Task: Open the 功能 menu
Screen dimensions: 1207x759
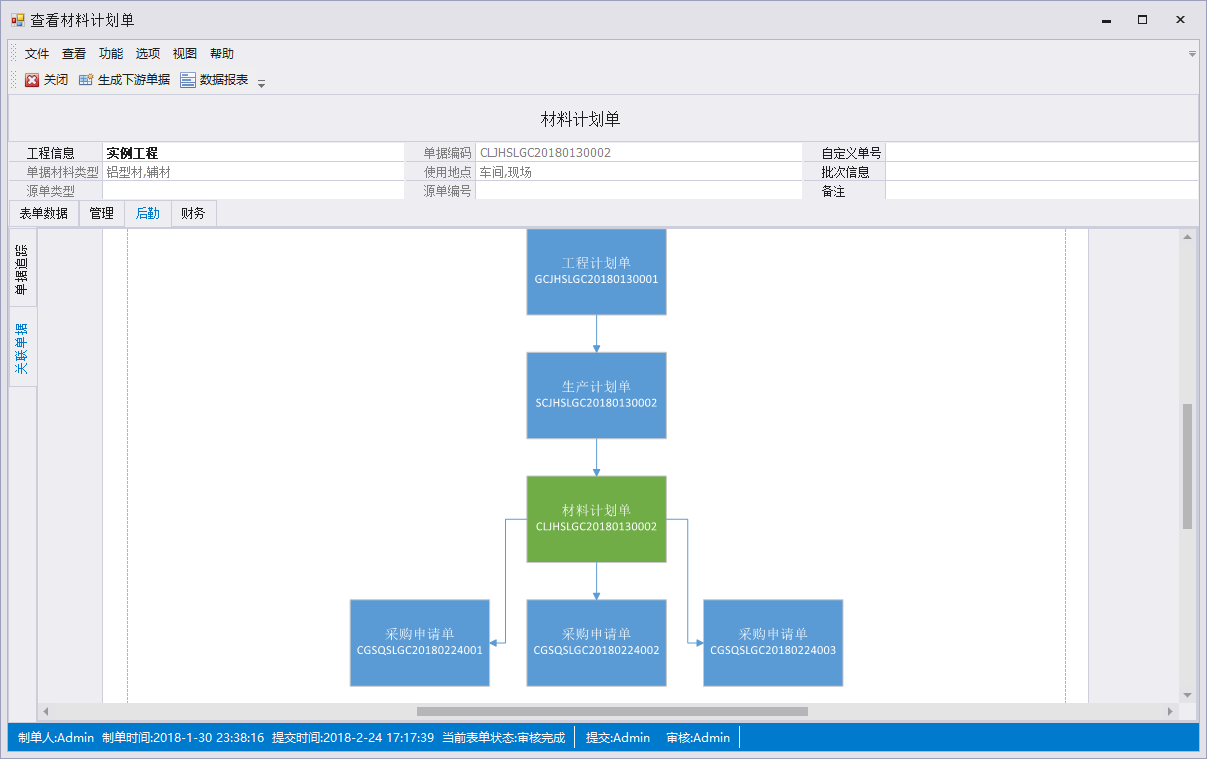Action: tap(111, 54)
